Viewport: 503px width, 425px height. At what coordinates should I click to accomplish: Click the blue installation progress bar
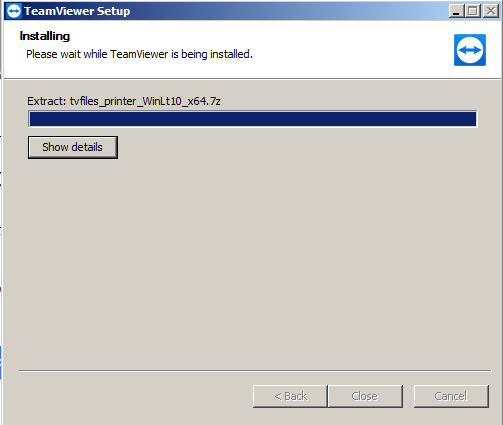[253, 119]
